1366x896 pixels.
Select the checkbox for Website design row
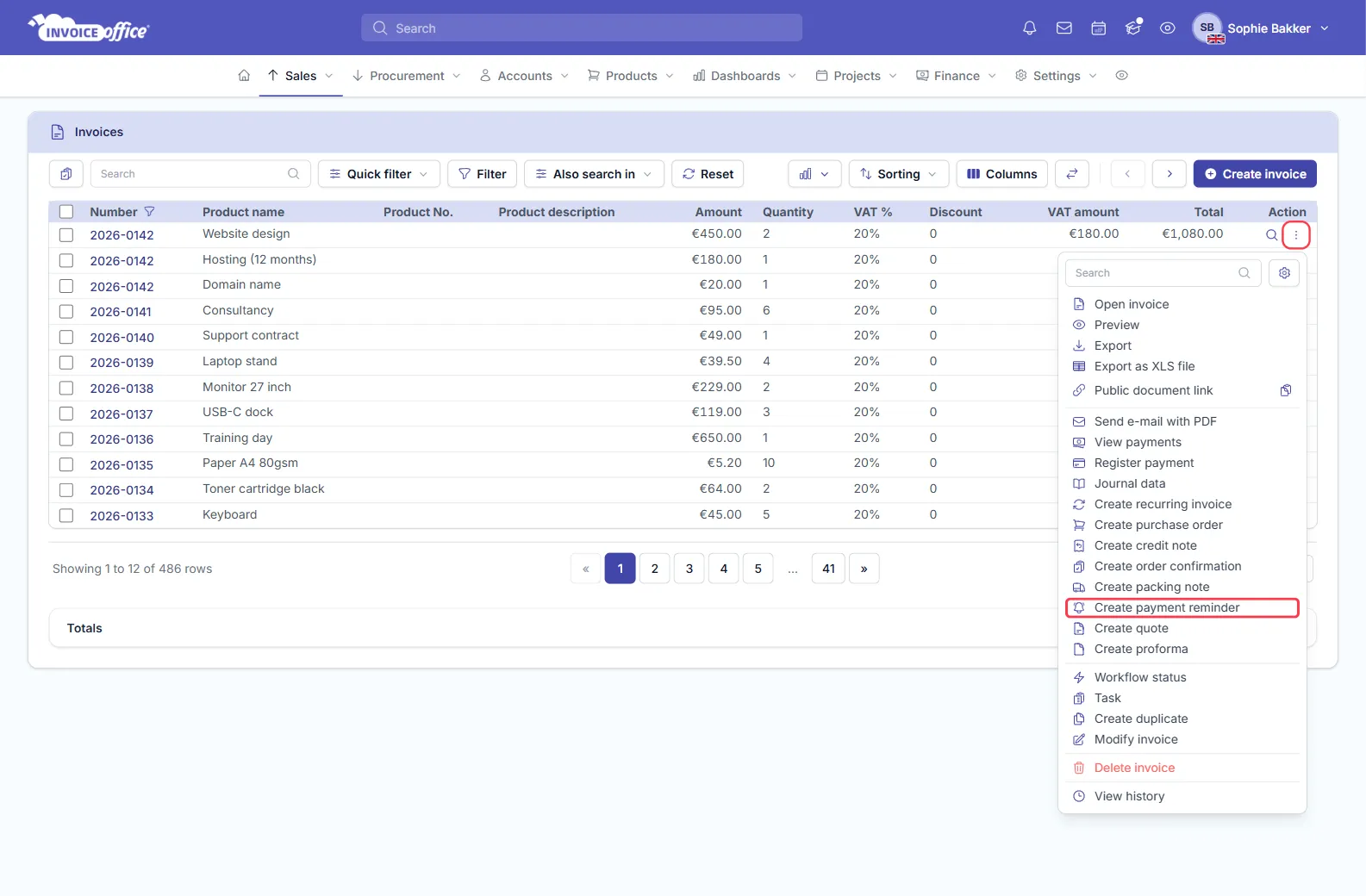66,234
